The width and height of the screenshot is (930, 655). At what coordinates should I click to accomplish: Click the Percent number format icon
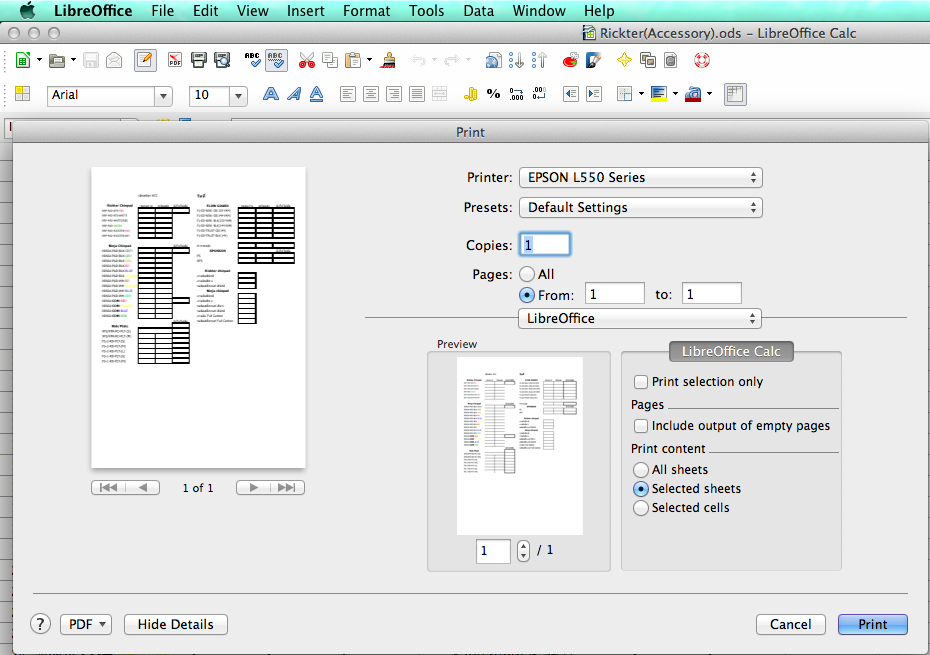493,94
